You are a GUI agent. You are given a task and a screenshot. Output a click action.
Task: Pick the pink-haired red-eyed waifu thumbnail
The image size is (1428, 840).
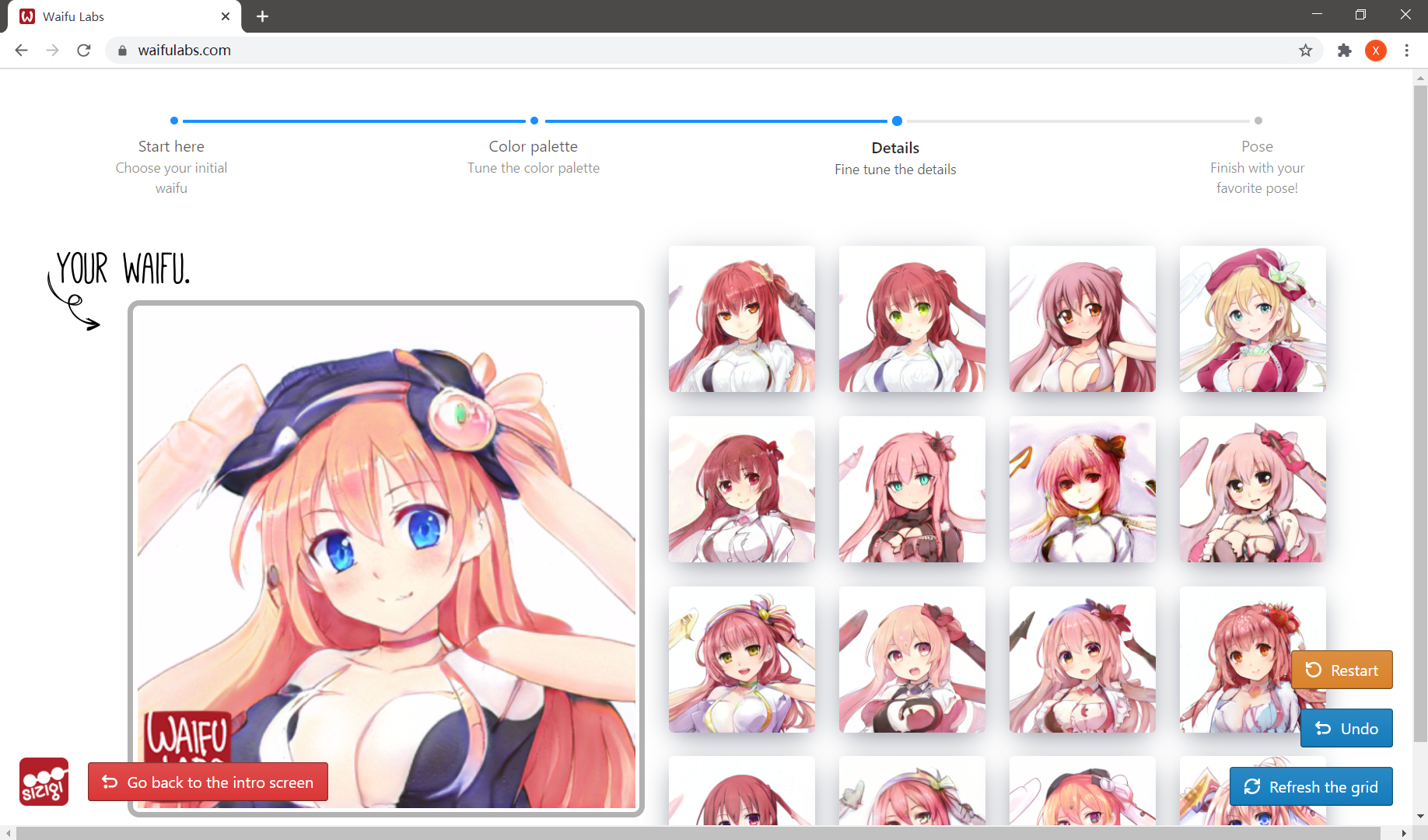click(x=1083, y=489)
